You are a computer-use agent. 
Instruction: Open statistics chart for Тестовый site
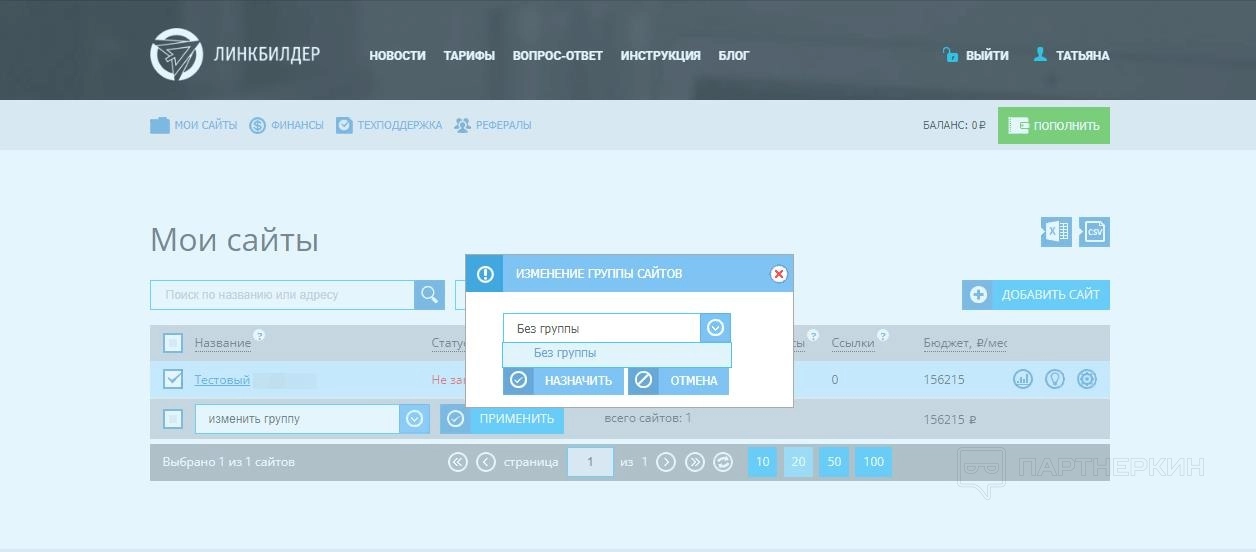tap(1022, 379)
